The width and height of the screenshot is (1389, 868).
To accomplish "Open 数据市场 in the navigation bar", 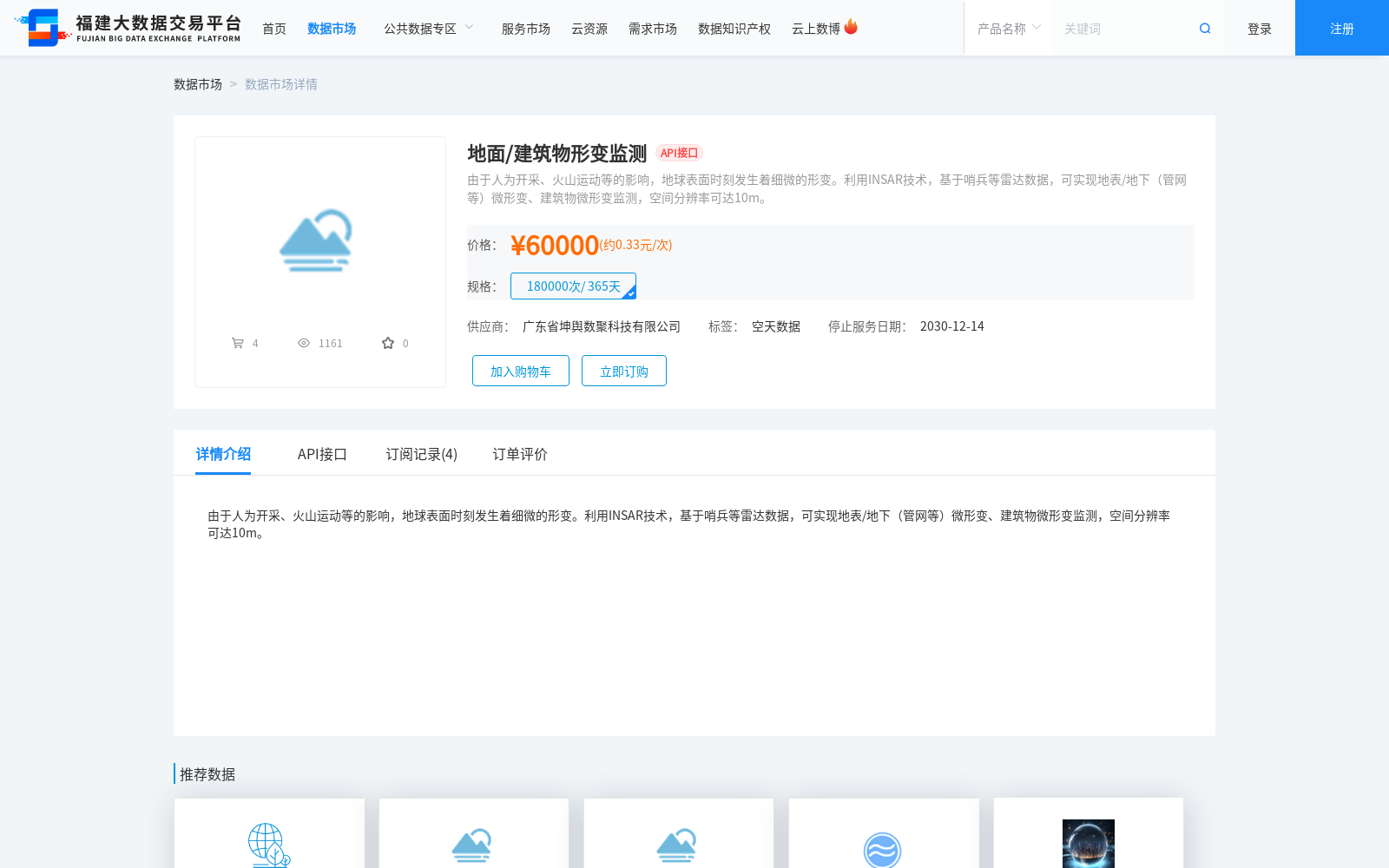I will click(x=332, y=29).
